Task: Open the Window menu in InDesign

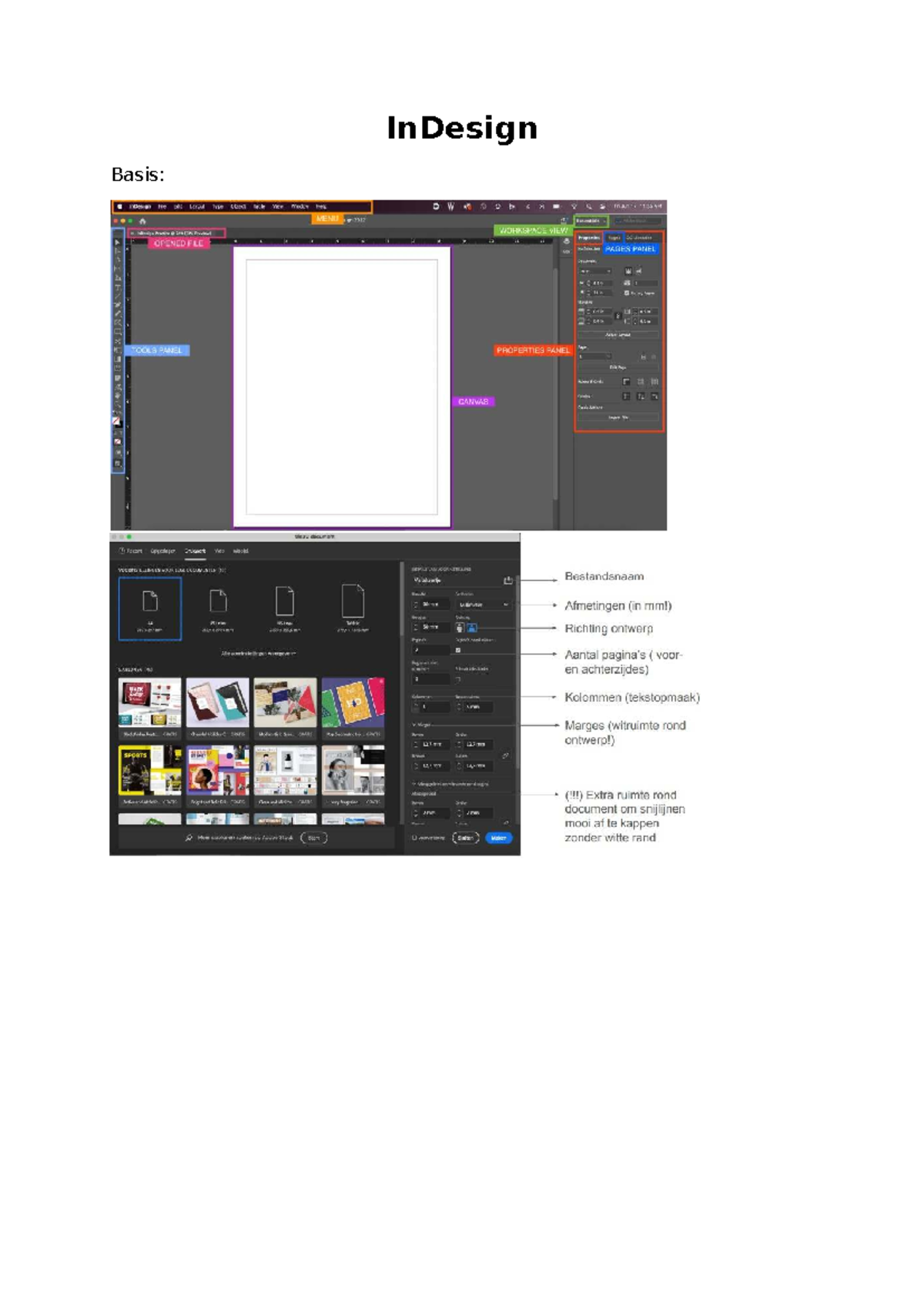Action: tap(300, 206)
